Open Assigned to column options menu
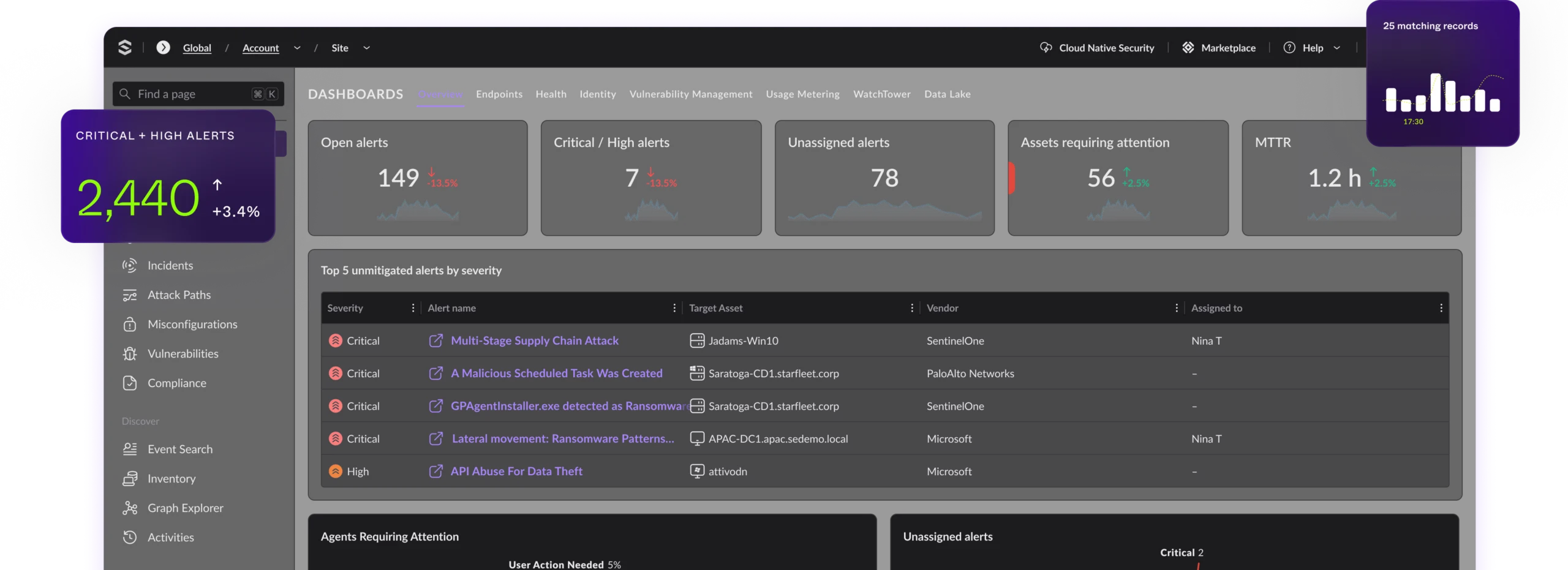 point(1441,308)
